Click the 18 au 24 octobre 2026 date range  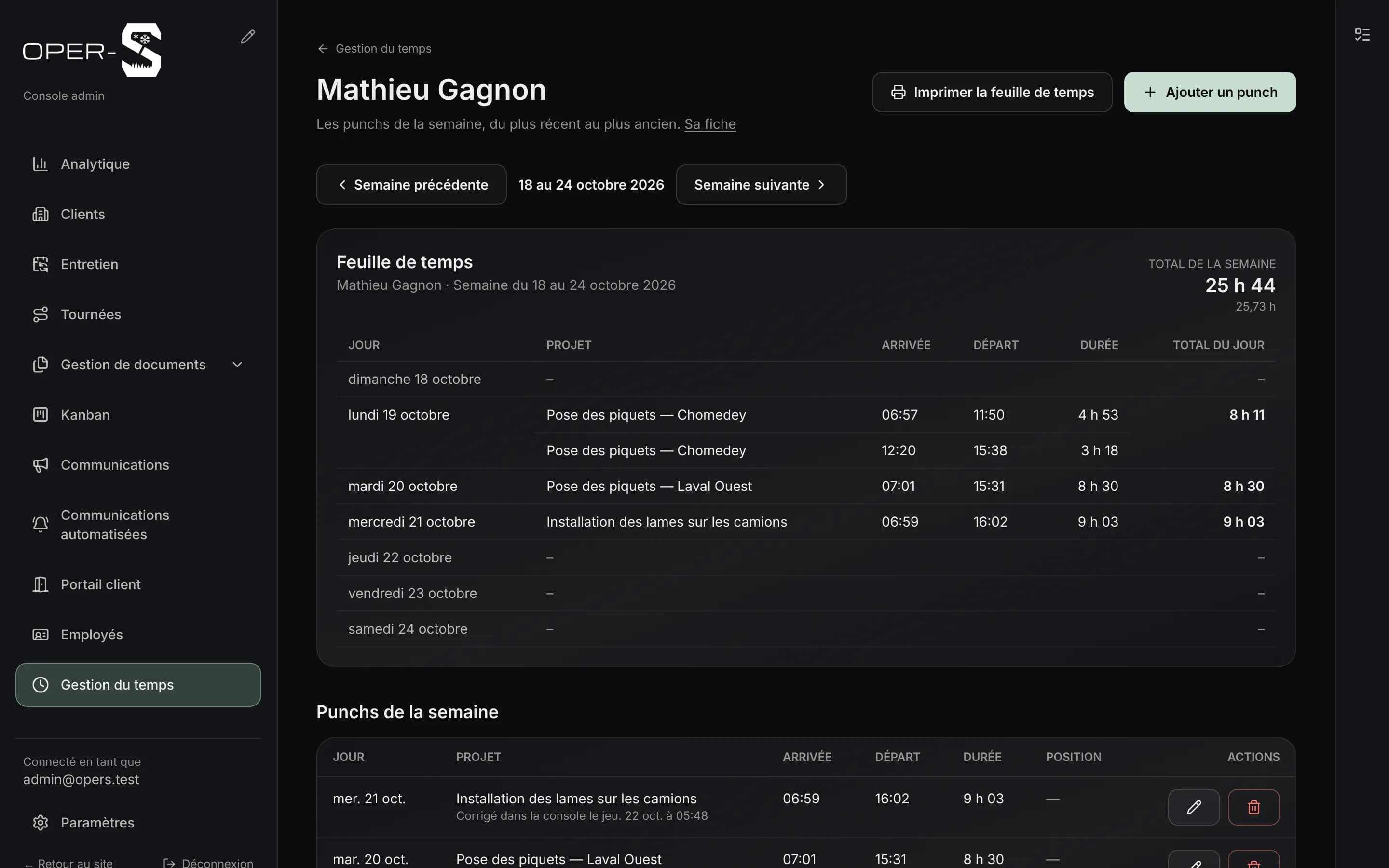coord(591,185)
